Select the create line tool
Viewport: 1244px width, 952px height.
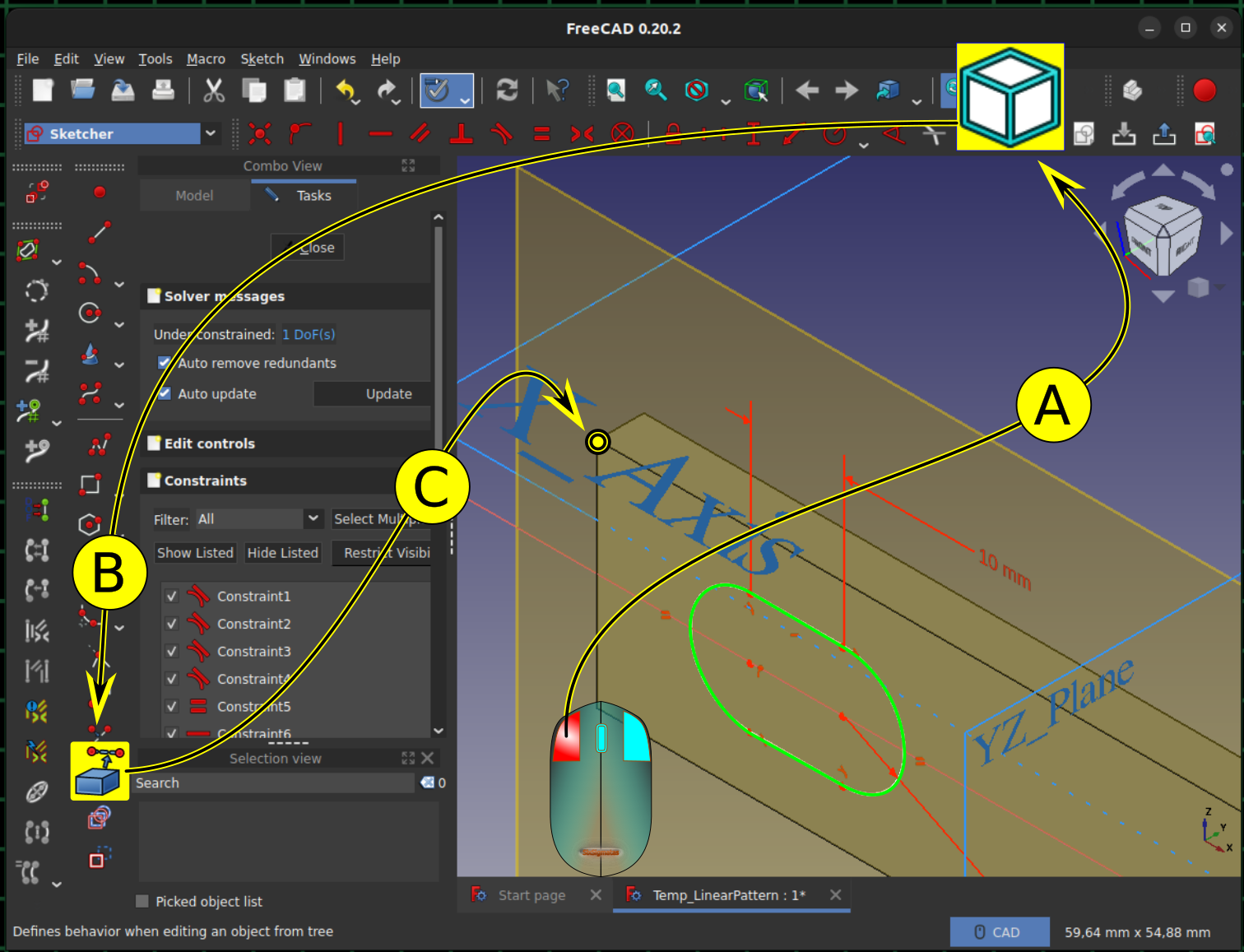(x=100, y=233)
